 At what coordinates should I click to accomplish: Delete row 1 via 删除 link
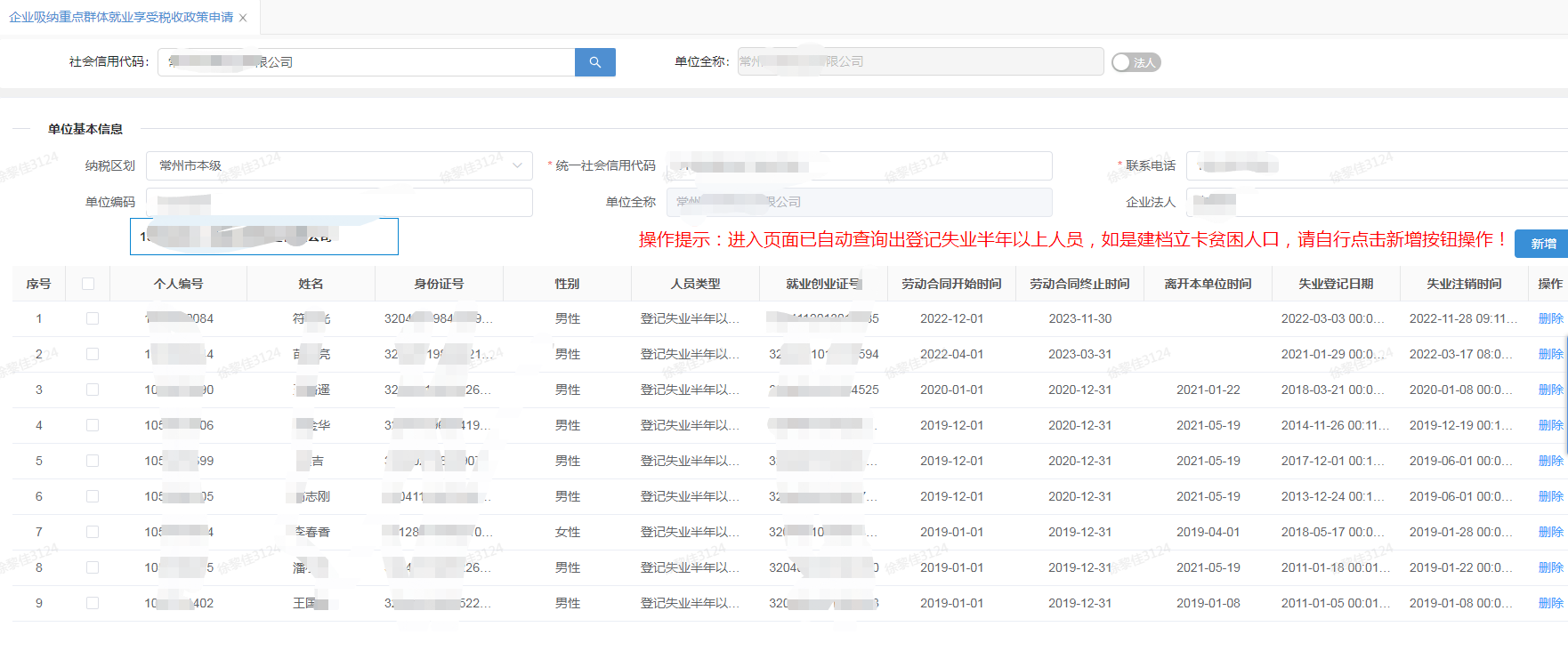coord(1550,318)
